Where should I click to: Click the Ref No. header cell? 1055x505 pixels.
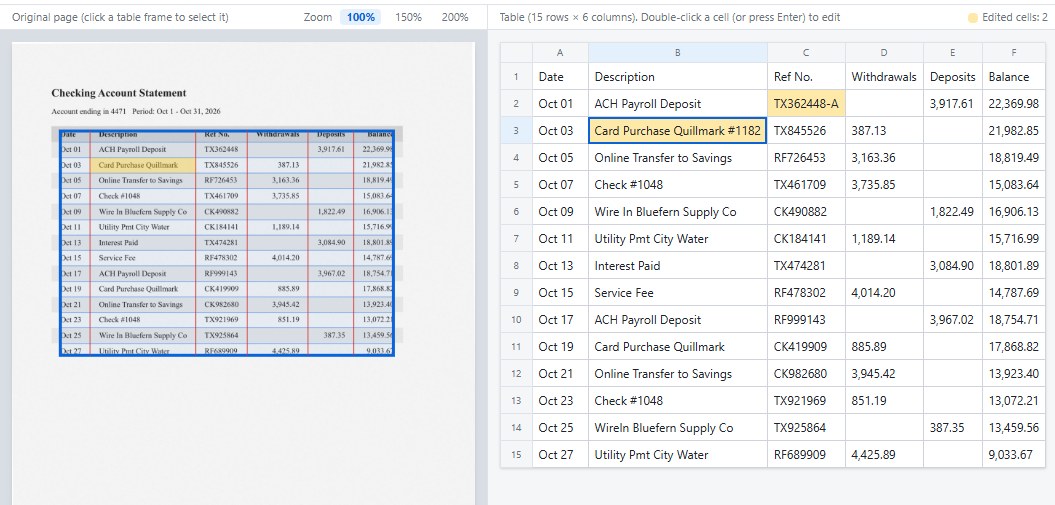tap(806, 77)
